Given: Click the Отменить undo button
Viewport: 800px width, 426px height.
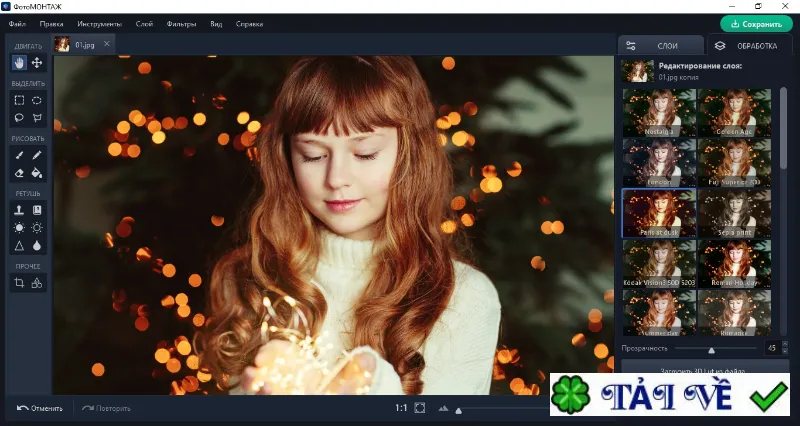Looking at the screenshot, I should (x=40, y=408).
